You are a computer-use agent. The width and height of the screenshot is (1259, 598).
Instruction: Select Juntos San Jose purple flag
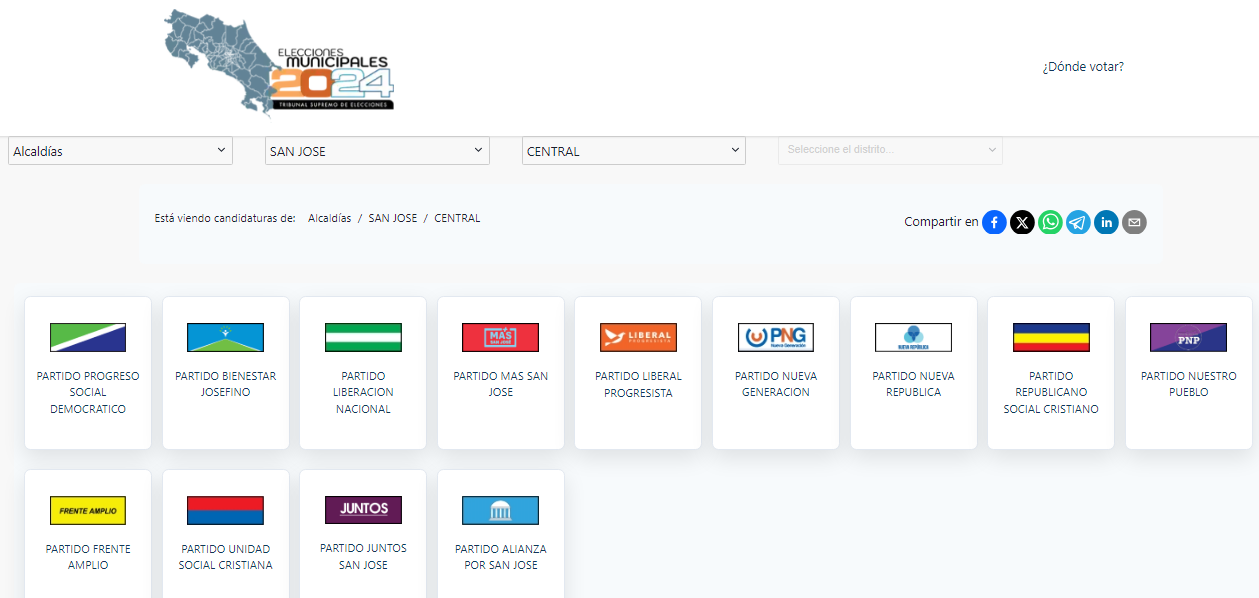363,510
